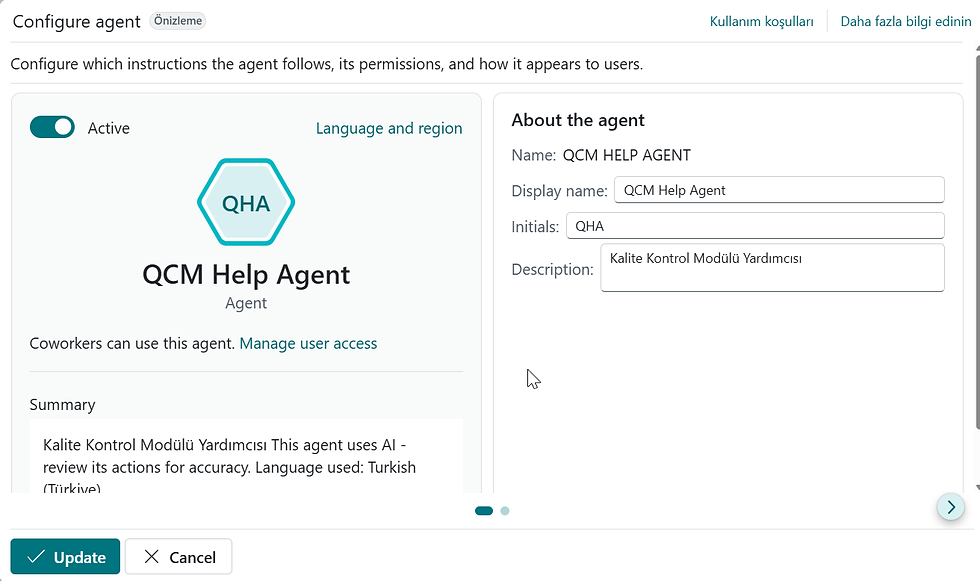Screen dimensions: 980x581
Task: Click the Önizleme badge next to Configure agent
Action: click(177, 20)
